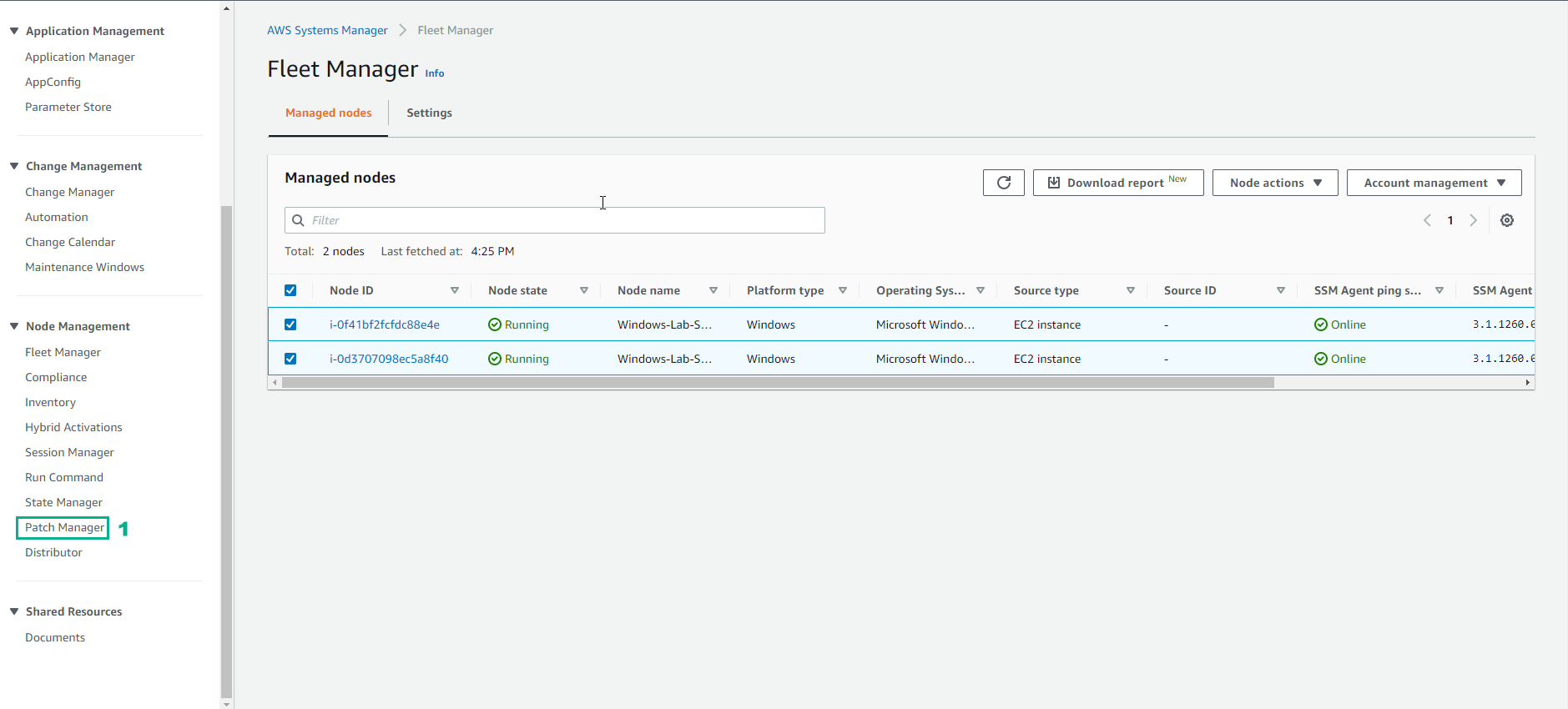Collapse Node Management section
This screenshot has height=709, width=1568.
[14, 326]
